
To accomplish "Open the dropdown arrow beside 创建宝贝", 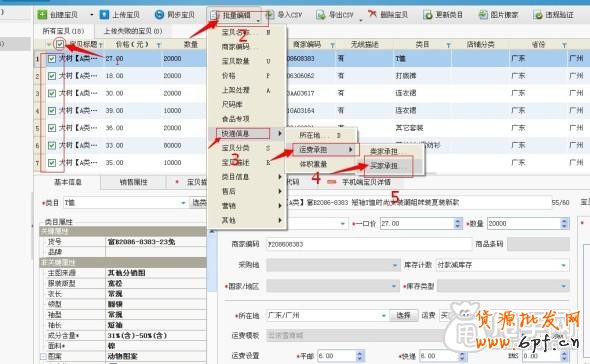I will click(91, 15).
